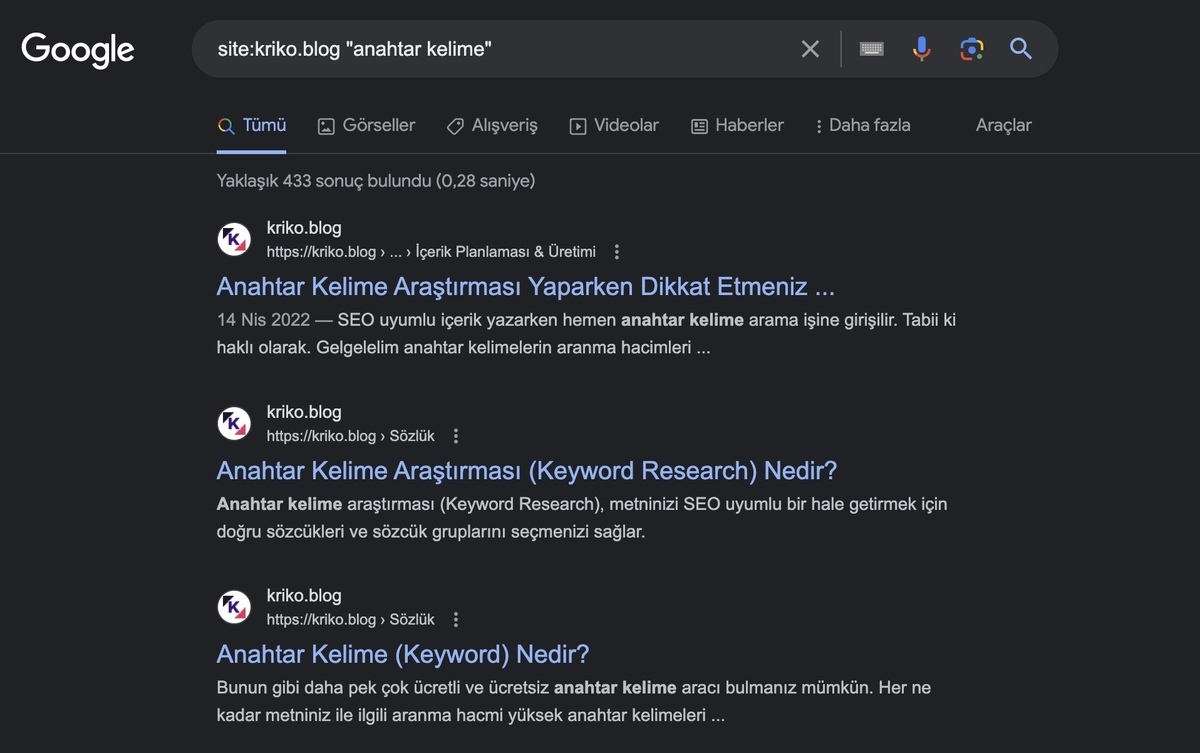
Task: Open three-dot menu beside Keyword Research Nedir result
Action: [x=456, y=436]
